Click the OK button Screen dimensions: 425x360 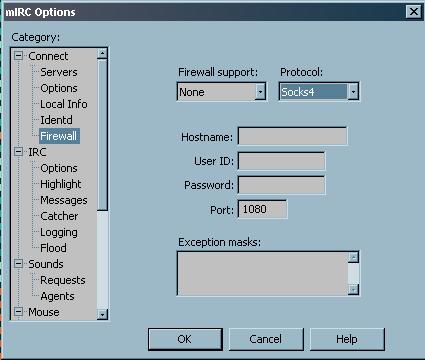point(185,339)
